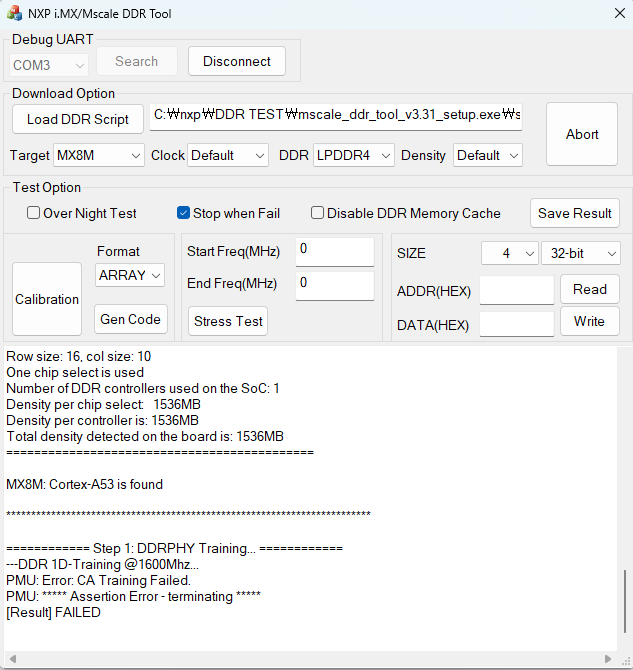Viewport: 633px width, 670px height.
Task: Open the DDR LPDDR4 dropdown
Action: point(353,155)
